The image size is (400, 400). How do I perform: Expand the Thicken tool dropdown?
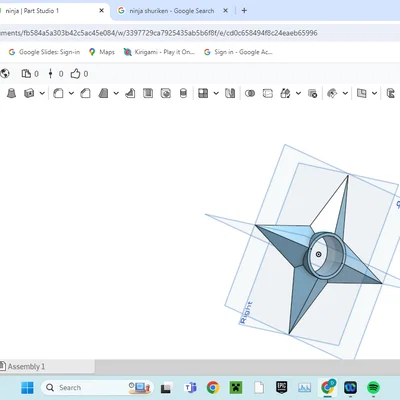coord(42,93)
